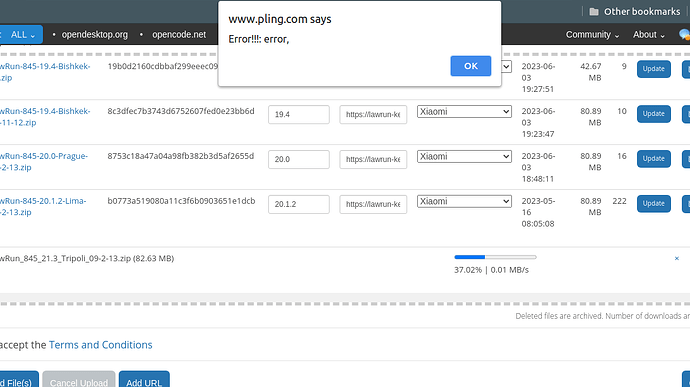Click the 42.67 MB file size
690x387 pixels.
(591, 72)
